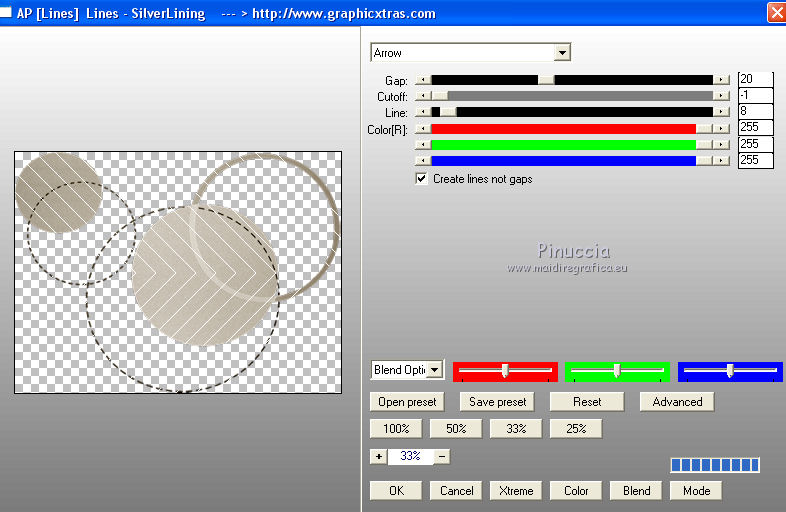
Task: Set preview zoom with the 33% button
Action: tap(516, 429)
